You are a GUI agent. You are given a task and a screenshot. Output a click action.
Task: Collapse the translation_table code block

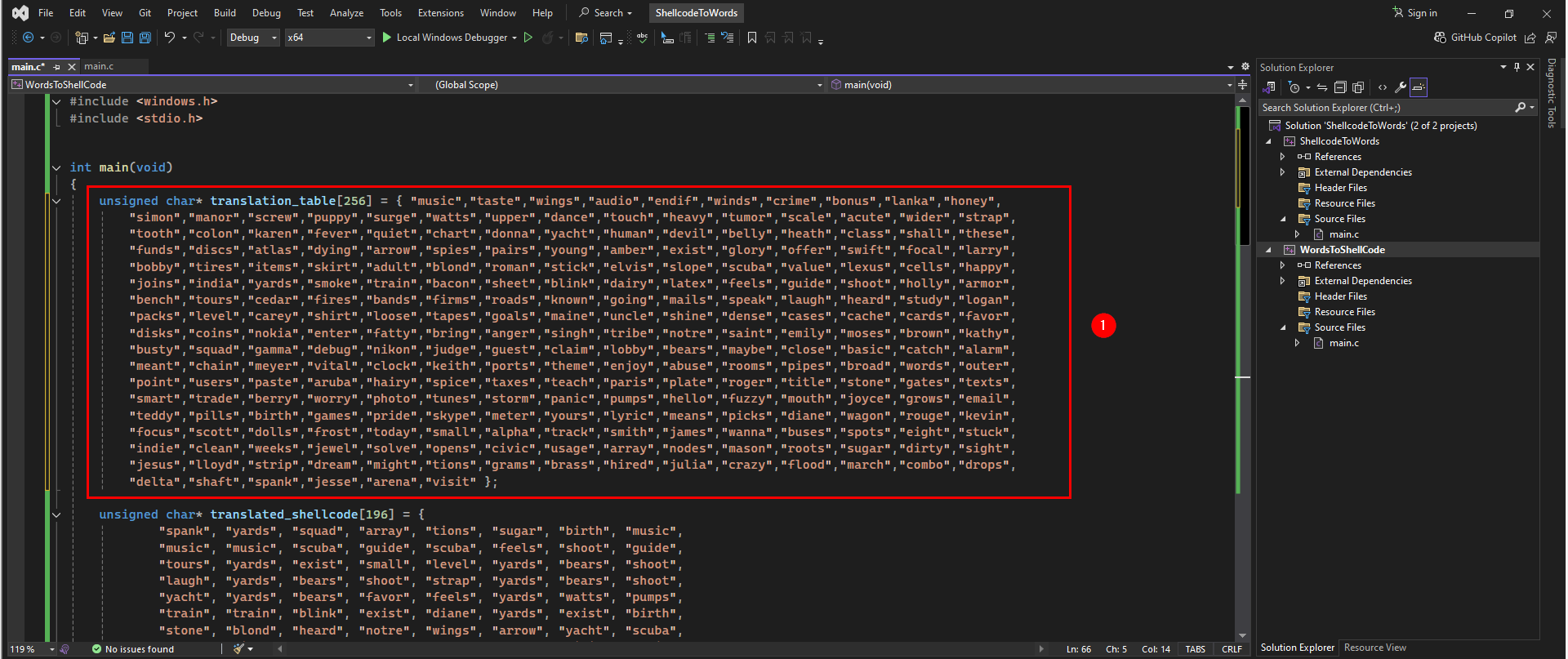coord(56,201)
